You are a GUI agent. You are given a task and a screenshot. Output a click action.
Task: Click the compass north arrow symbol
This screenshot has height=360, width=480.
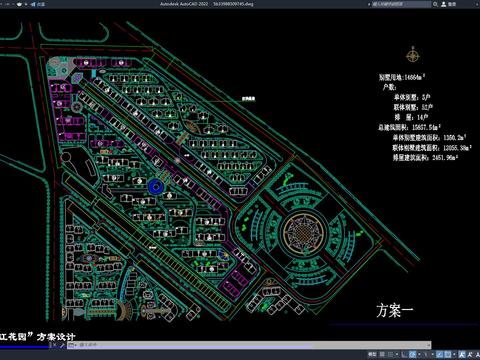(x=413, y=55)
